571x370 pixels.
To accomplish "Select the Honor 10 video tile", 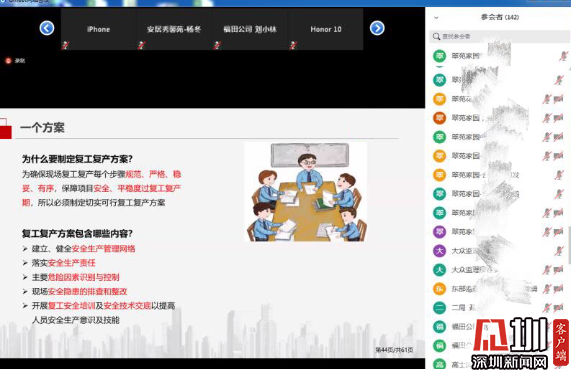I will 326,29.
